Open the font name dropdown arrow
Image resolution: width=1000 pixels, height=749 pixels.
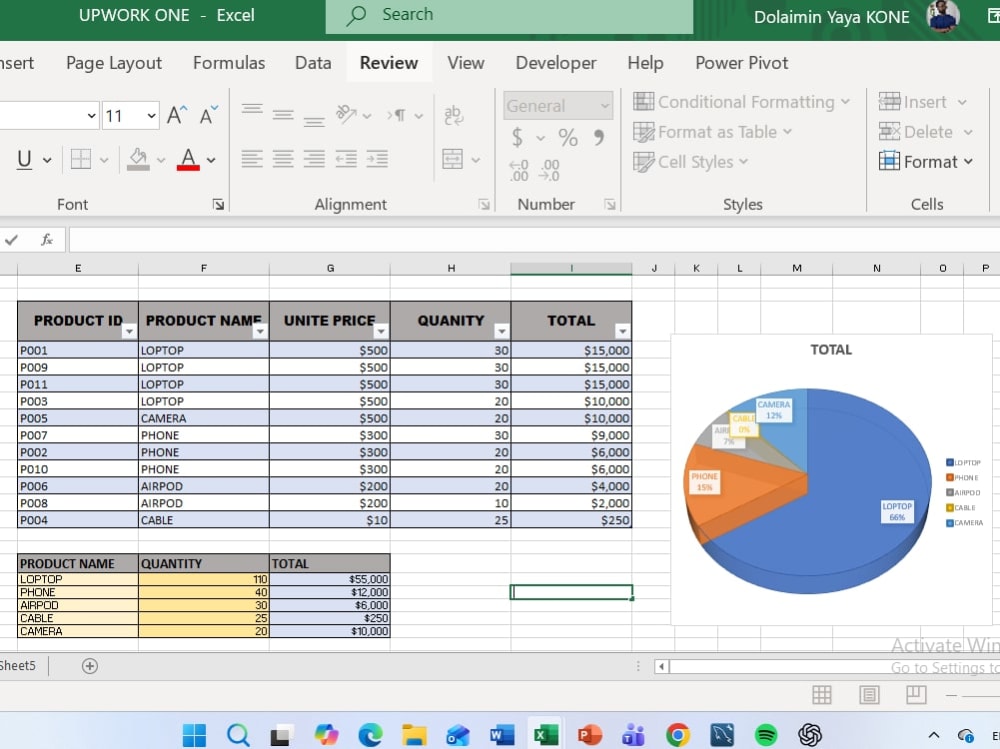pyautogui.click(x=91, y=115)
